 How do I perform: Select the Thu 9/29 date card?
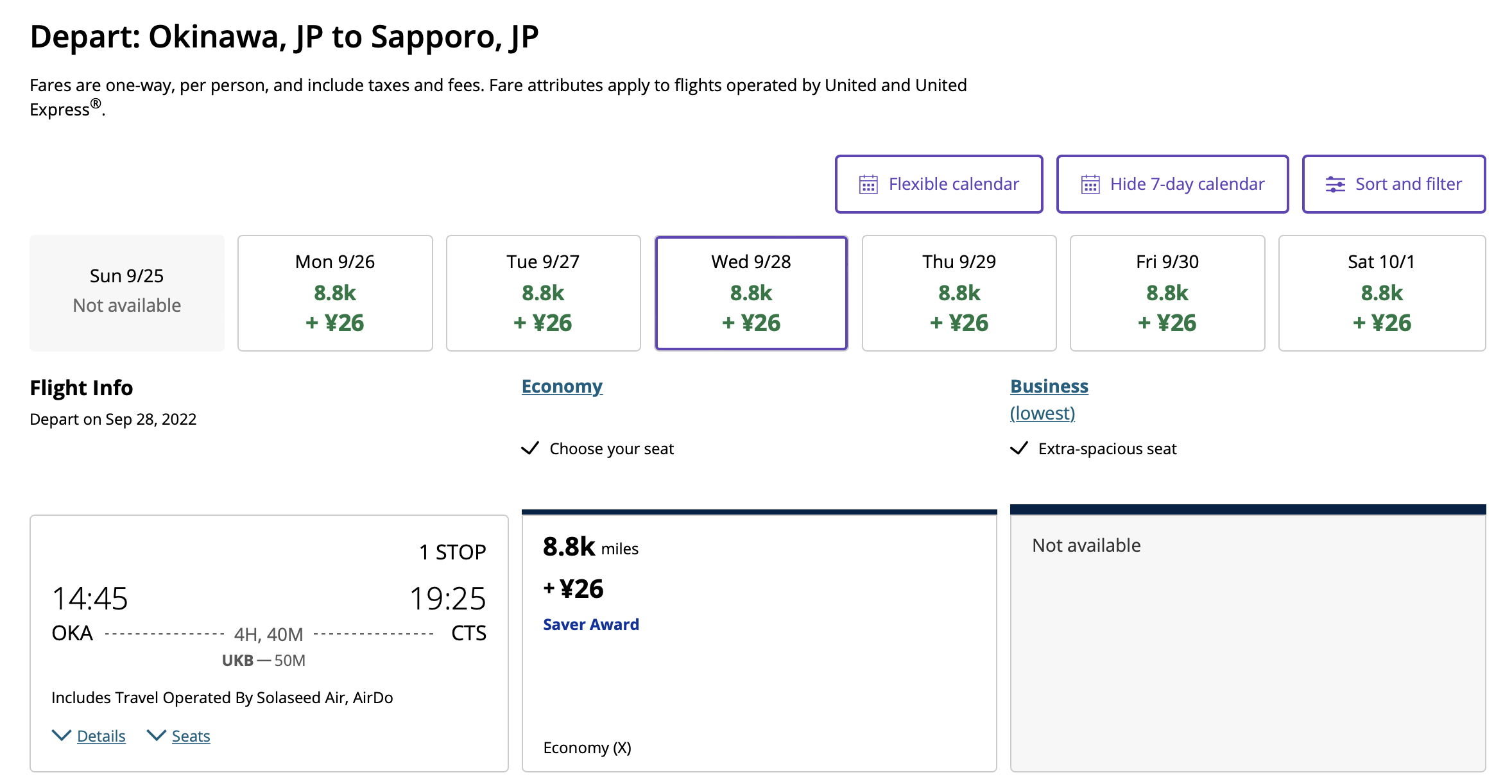[x=959, y=293]
